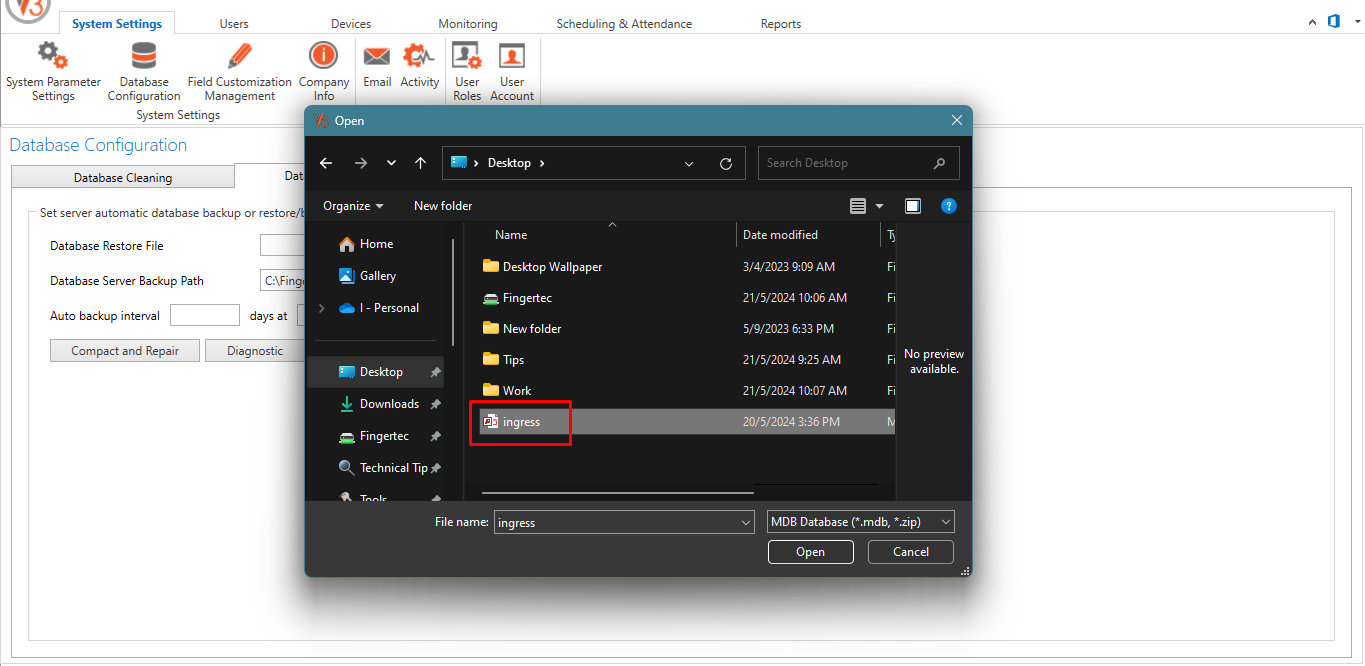Image resolution: width=1365 pixels, height=666 pixels.
Task: Toggle the preview pane button
Action: click(913, 206)
